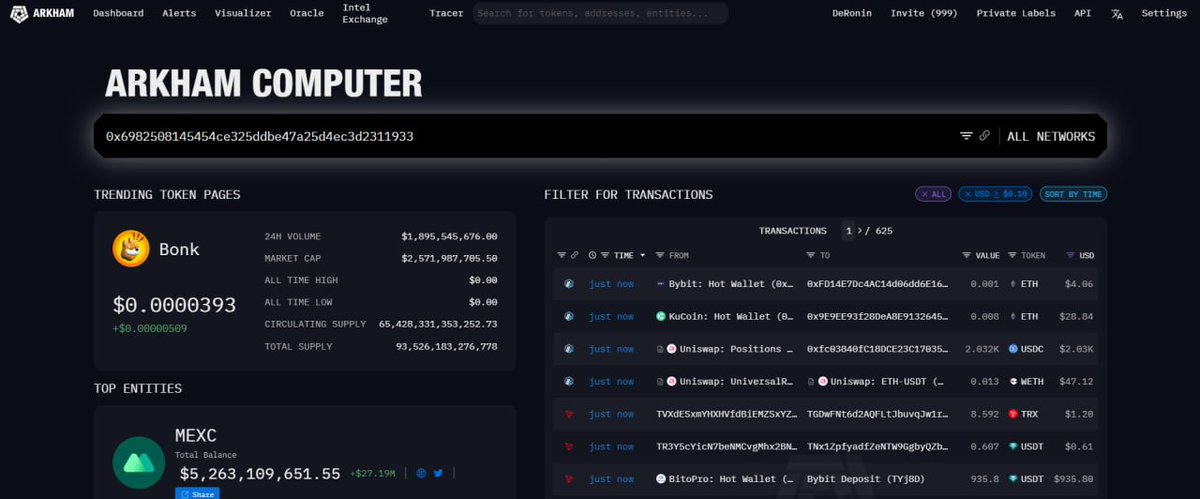1200x499 pixels.
Task: Click the Bonk token coin icon
Action: 131,248
